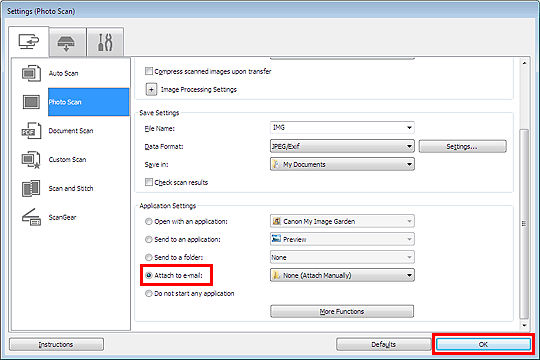The image size is (540, 360).
Task: Click the More Functions button
Action: [342, 311]
